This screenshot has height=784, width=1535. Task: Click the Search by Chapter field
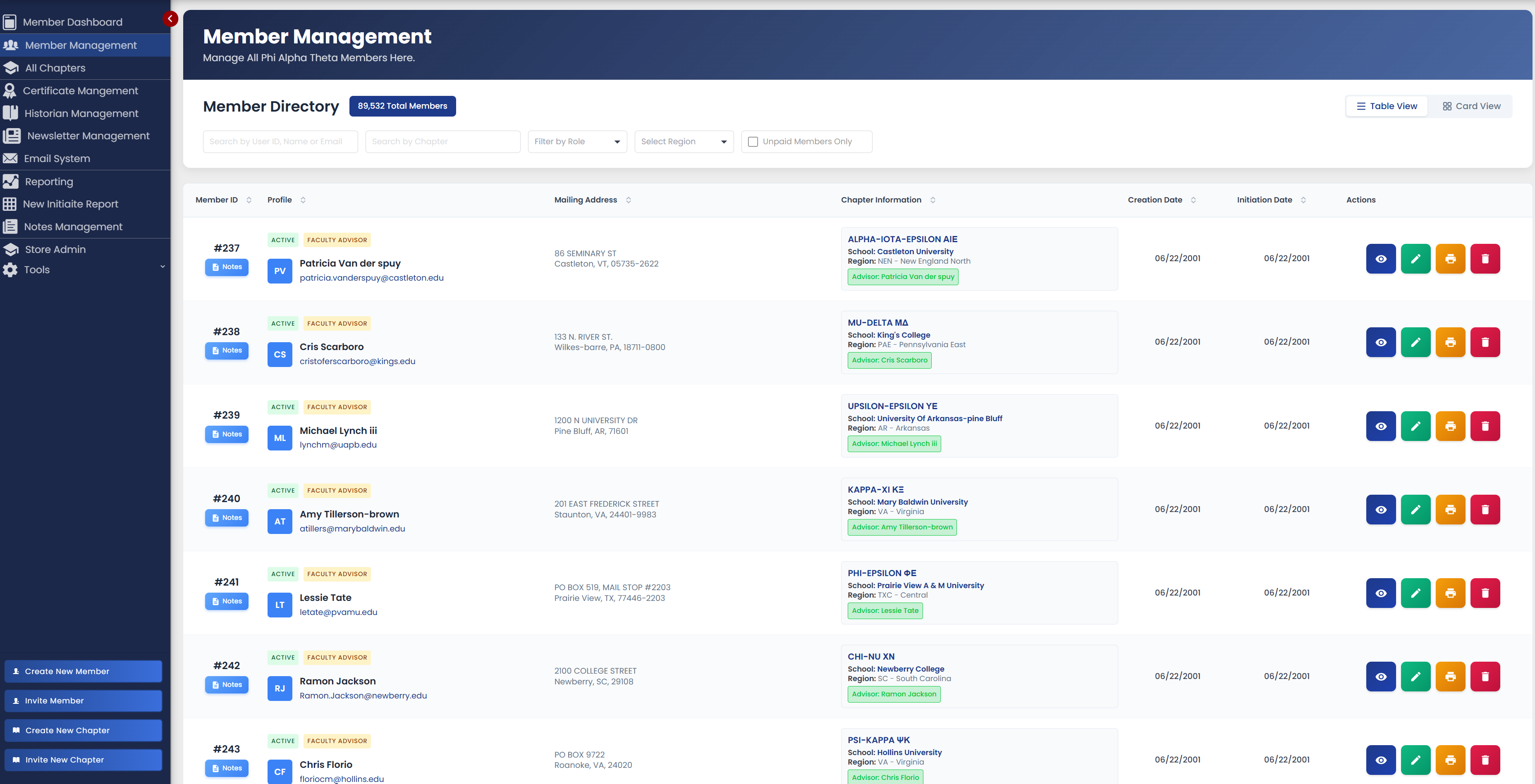click(x=442, y=141)
